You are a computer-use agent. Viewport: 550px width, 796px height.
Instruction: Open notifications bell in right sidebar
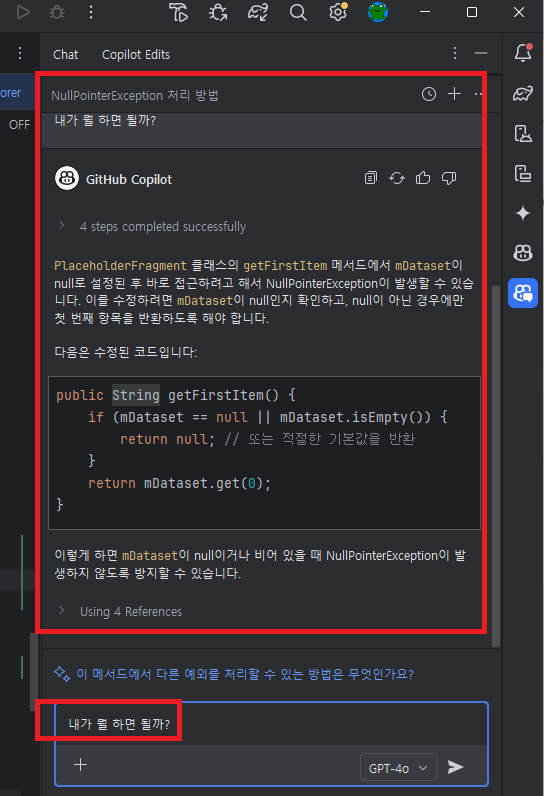point(523,52)
